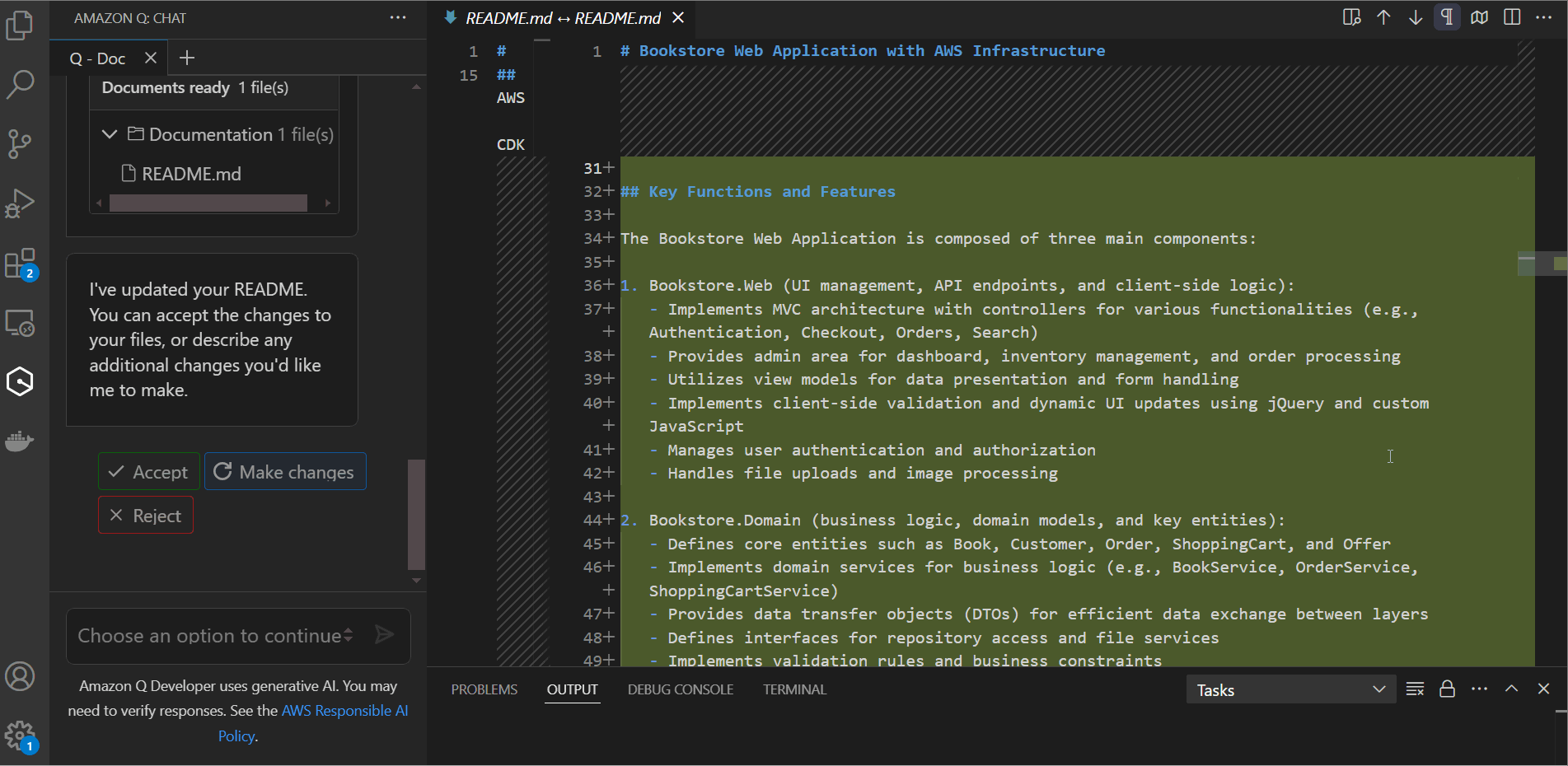Image resolution: width=1568 pixels, height=766 pixels.
Task: Click 'Handles file uploads and image processing' line
Action: [x=863, y=474]
